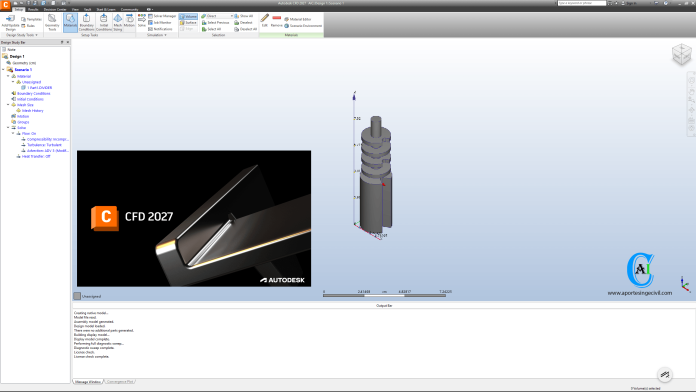Image resolution: width=696 pixels, height=392 pixels.
Task: Click the ViewCube in the viewport
Action: click(681, 54)
